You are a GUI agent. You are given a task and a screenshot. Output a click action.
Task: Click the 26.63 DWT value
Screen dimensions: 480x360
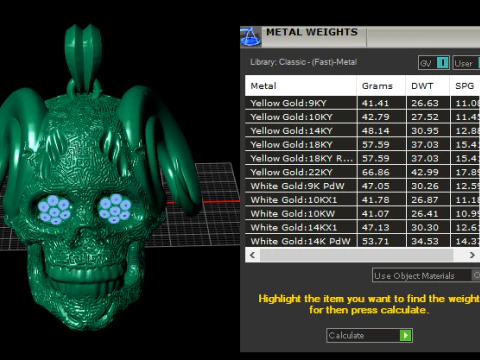tap(425, 103)
